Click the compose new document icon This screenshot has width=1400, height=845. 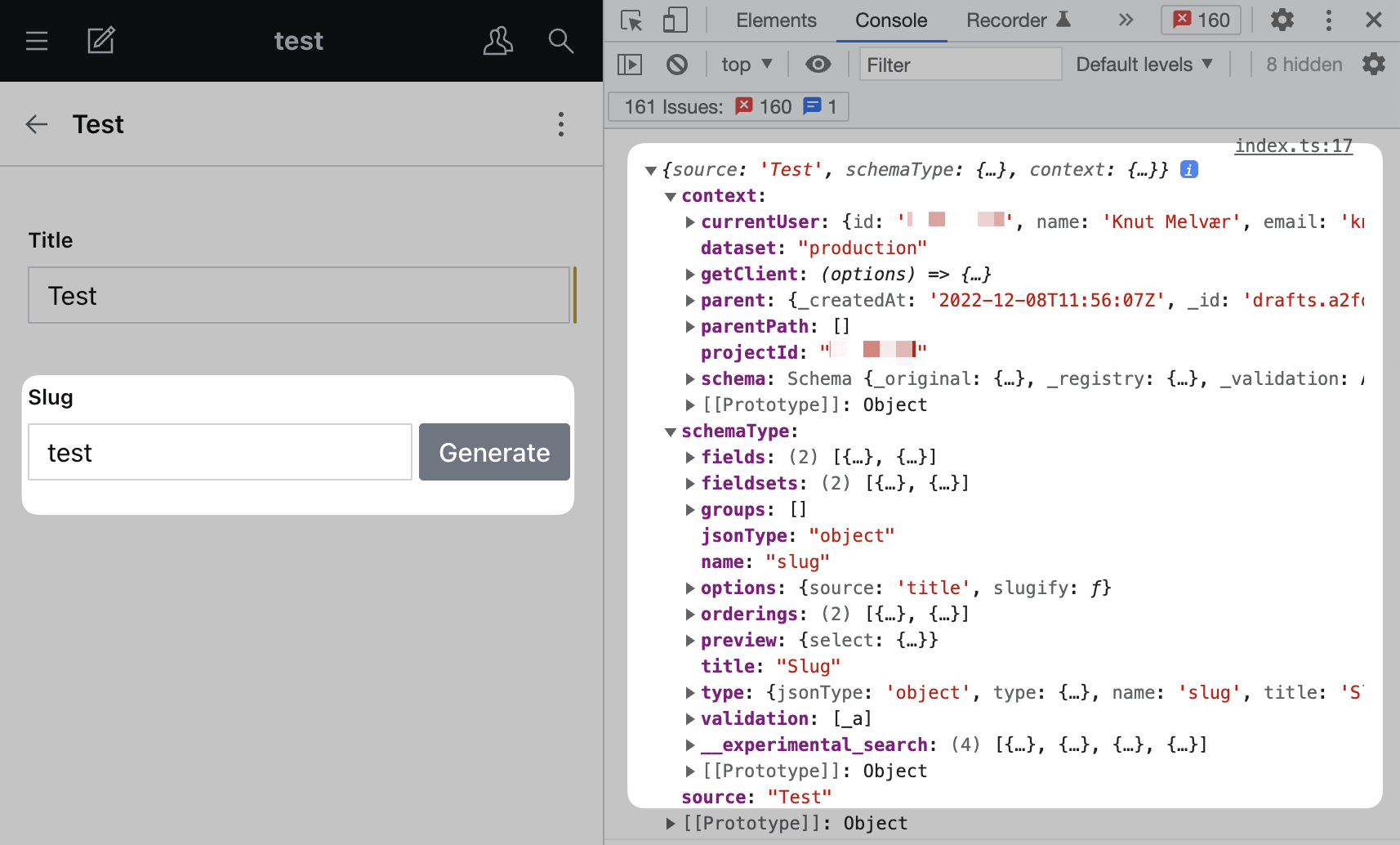(101, 40)
